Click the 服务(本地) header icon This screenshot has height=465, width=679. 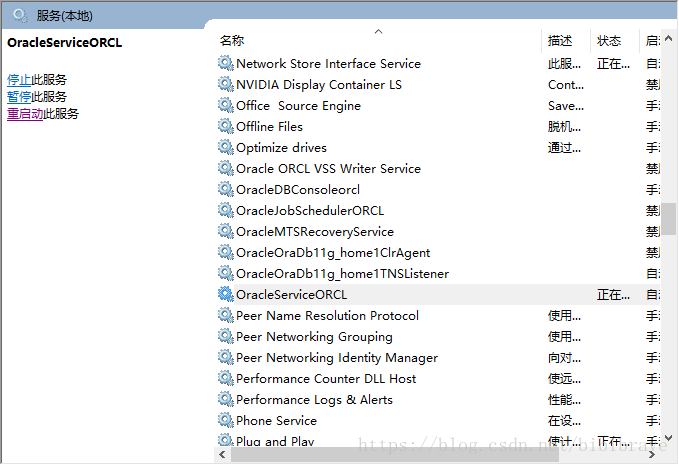point(20,16)
